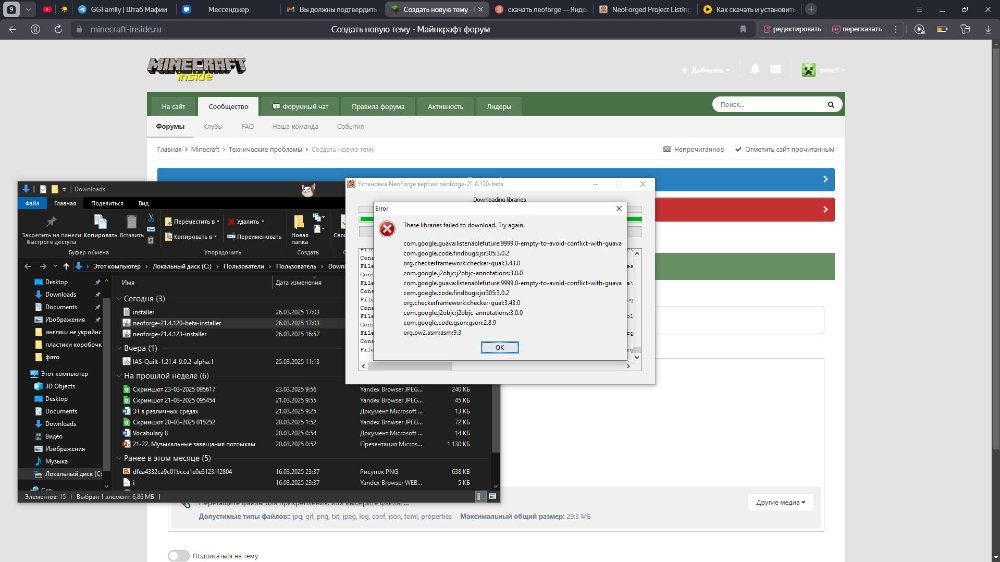
Task: Click the Paste icon in Explorer ribbon
Action: click(x=131, y=226)
